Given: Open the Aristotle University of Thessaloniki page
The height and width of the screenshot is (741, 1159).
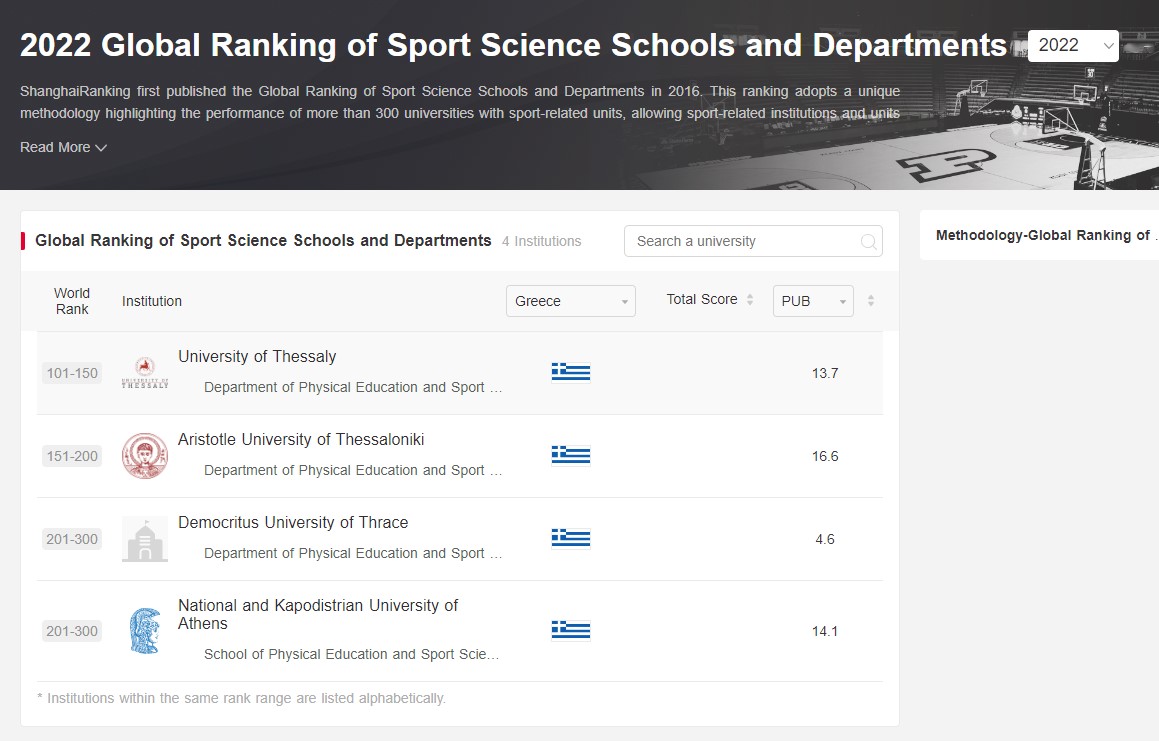Looking at the screenshot, I should 301,439.
